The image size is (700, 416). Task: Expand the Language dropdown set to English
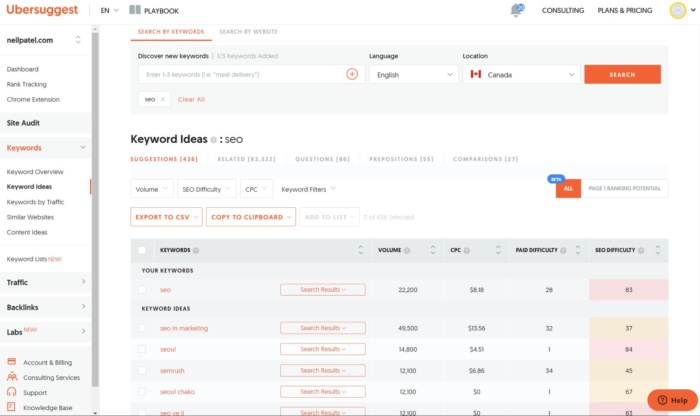coord(413,74)
